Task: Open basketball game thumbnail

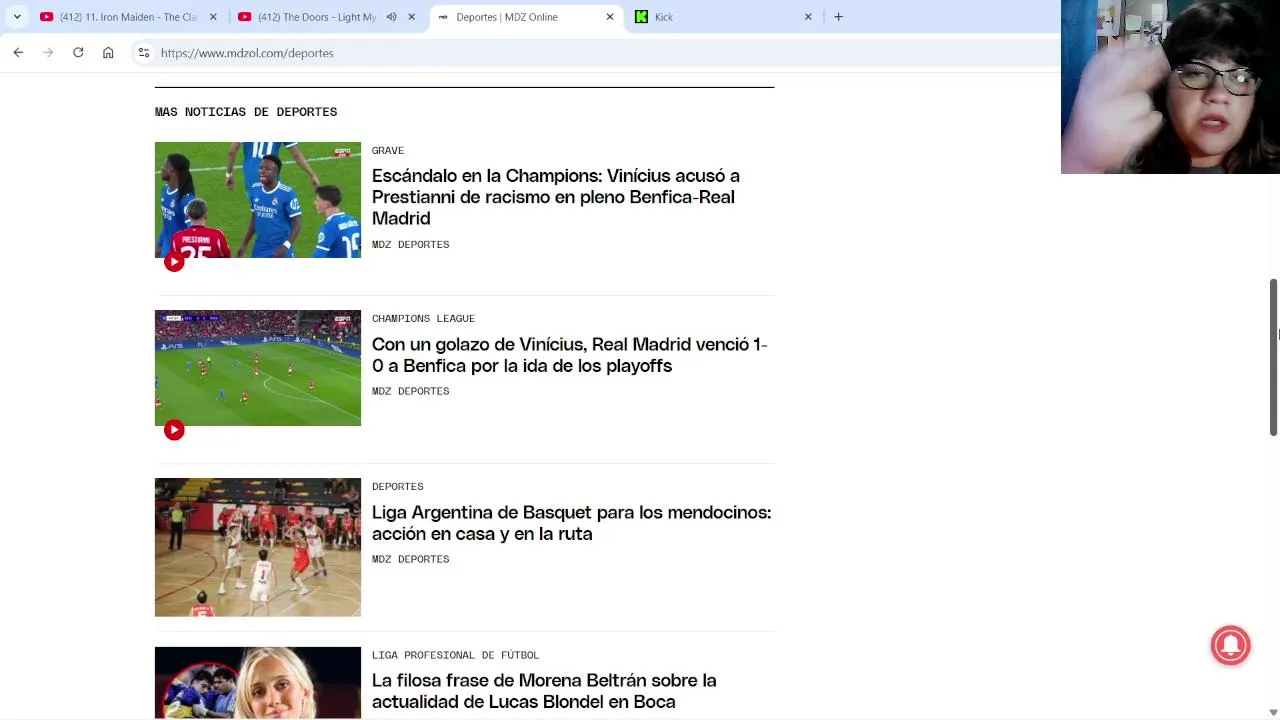Action: (x=258, y=547)
